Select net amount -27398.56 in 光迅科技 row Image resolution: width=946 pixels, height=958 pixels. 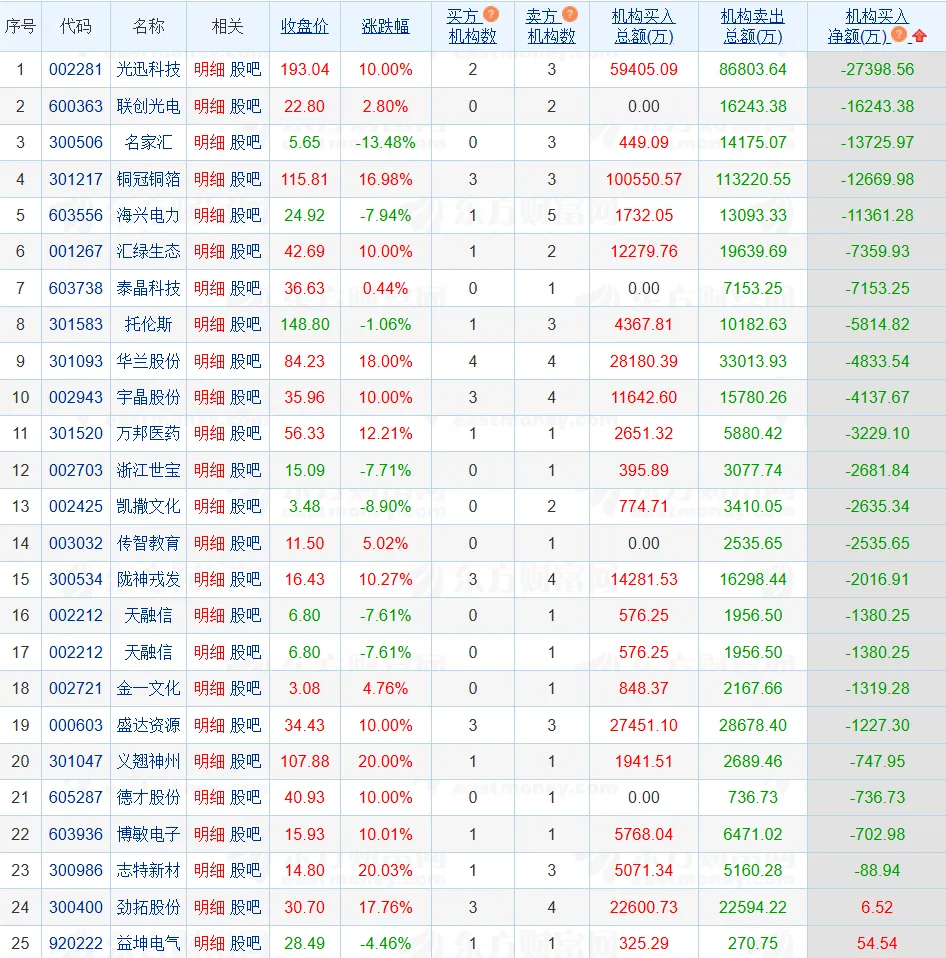[x=877, y=70]
